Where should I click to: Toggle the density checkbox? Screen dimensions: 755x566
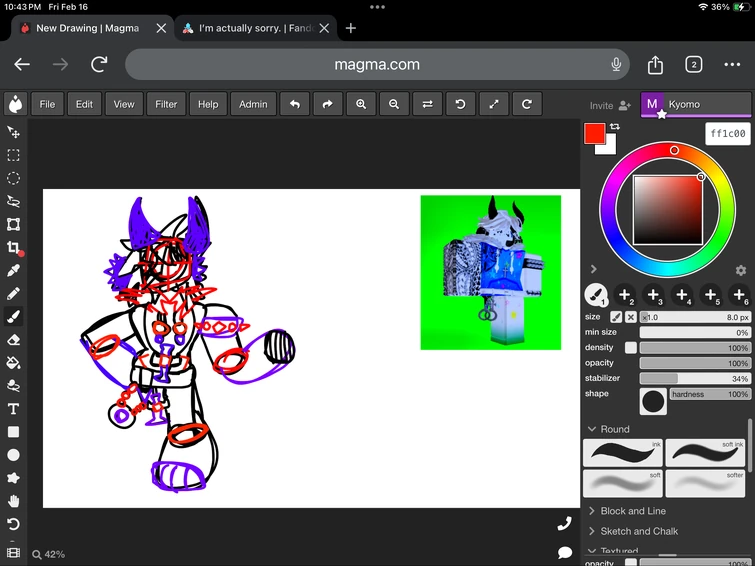[631, 348]
